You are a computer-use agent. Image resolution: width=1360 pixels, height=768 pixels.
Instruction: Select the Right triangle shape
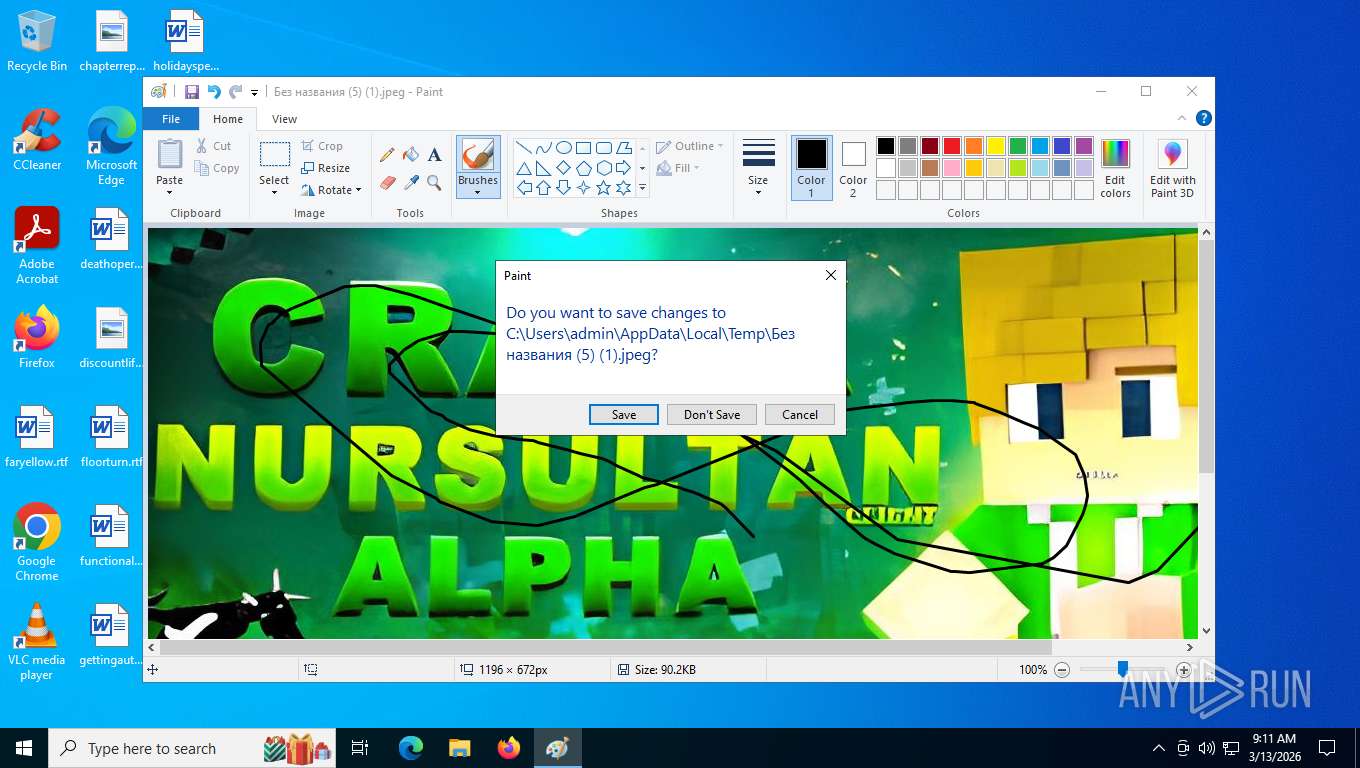click(544, 168)
